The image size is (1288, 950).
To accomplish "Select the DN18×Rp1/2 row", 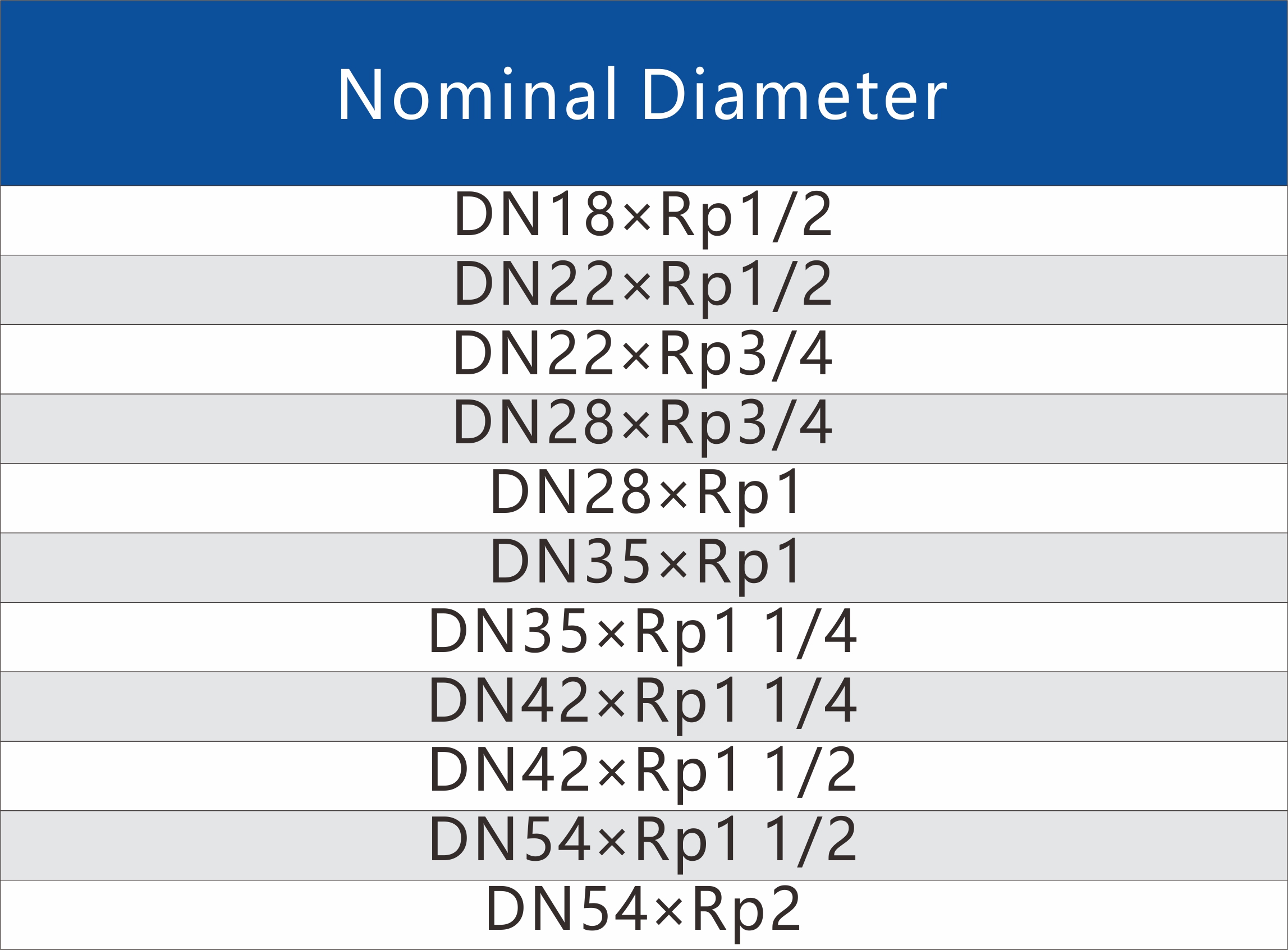I will [644, 221].
